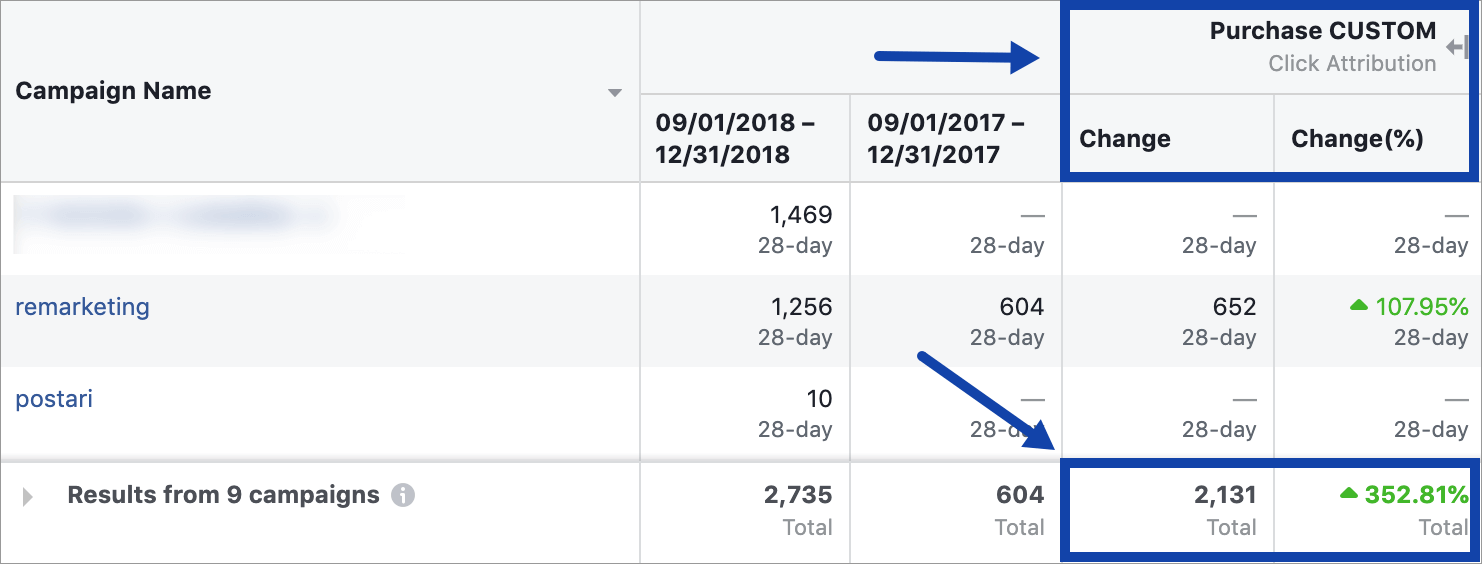Select the 1,469 purchases cell
The width and height of the screenshot is (1482, 564).
click(x=801, y=215)
